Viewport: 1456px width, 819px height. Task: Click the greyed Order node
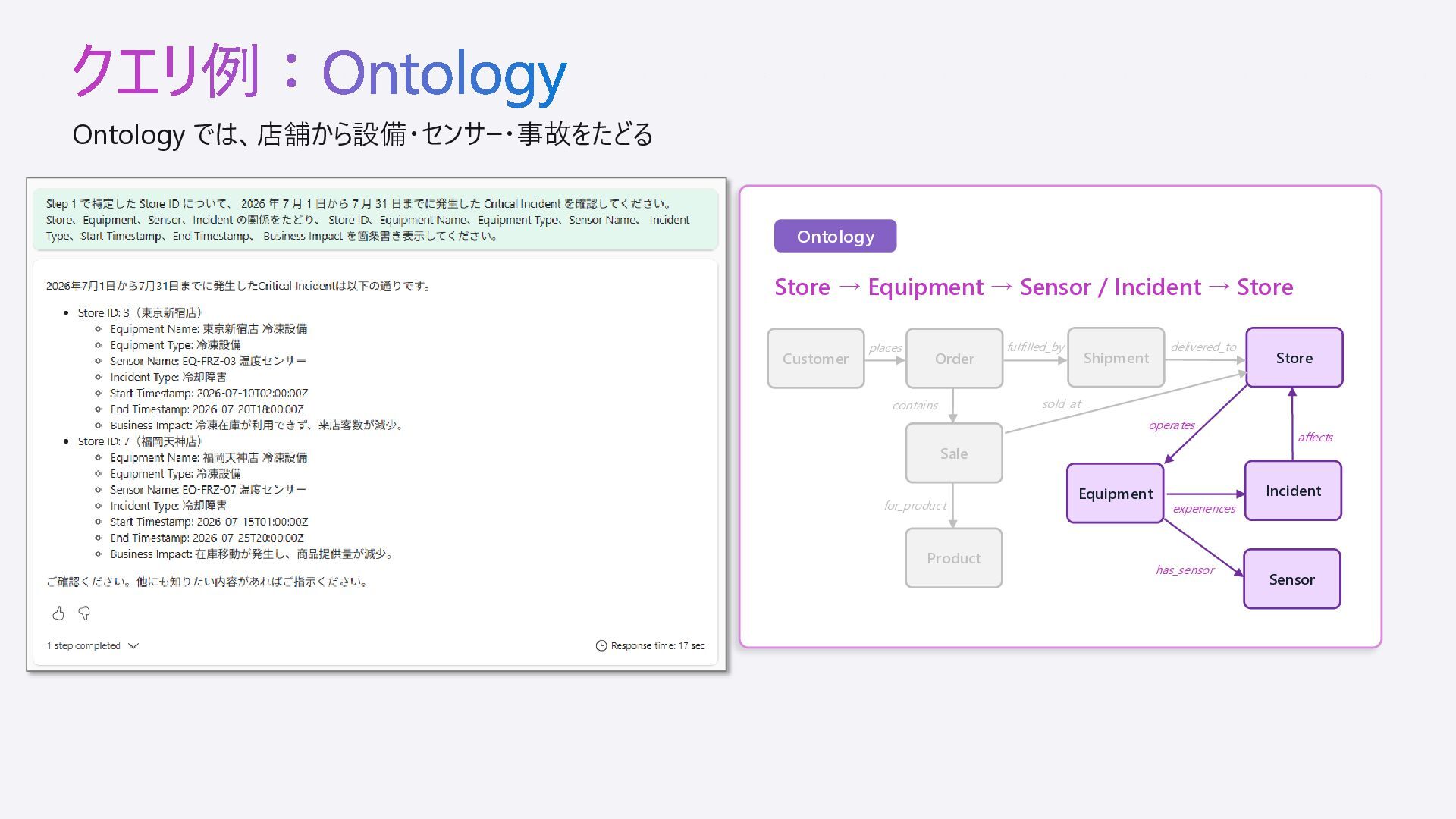[x=954, y=359]
